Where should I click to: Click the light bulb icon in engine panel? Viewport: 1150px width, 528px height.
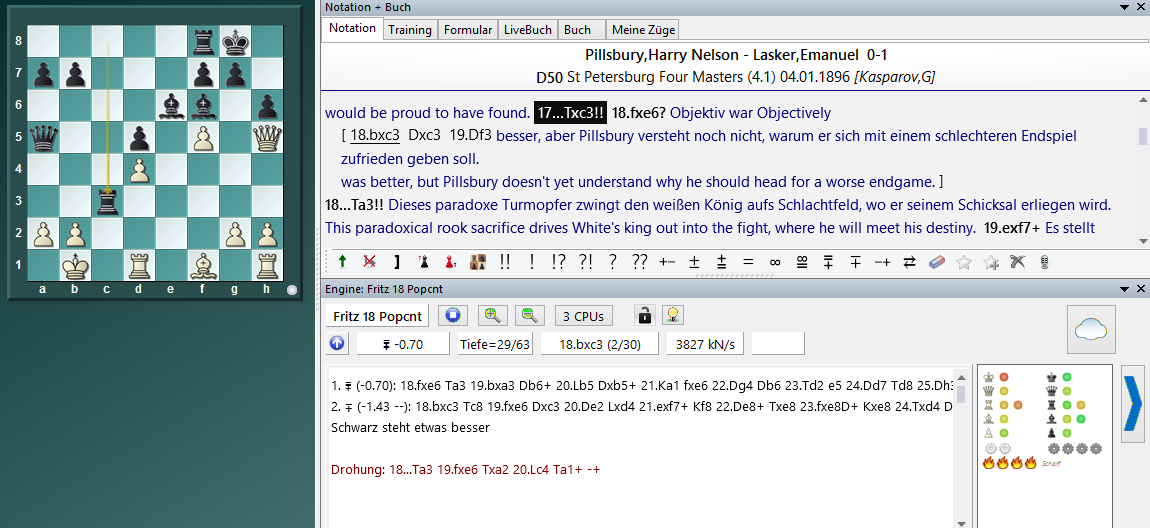675,316
